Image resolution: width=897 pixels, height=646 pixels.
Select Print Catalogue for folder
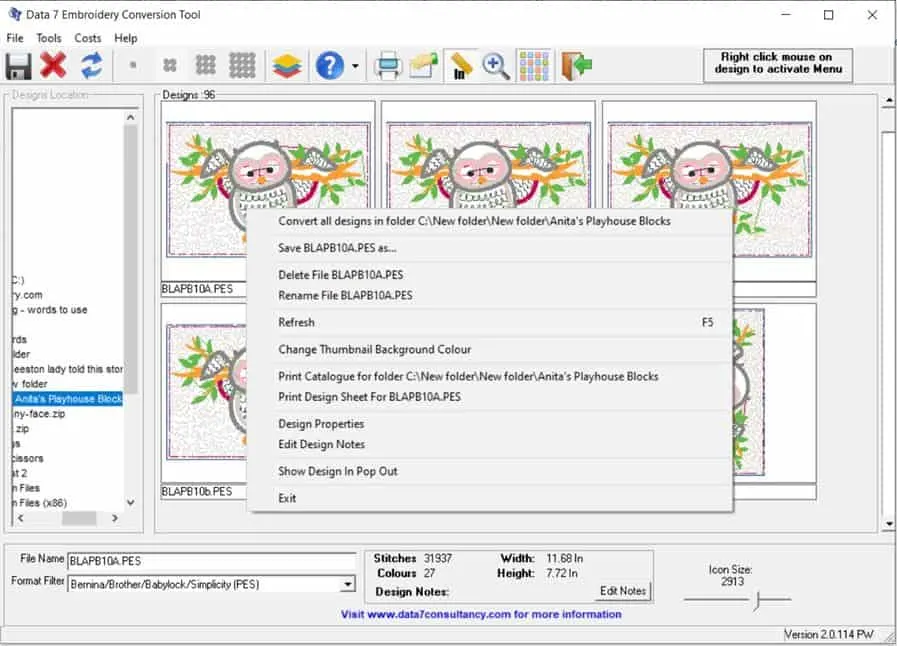click(x=490, y=376)
